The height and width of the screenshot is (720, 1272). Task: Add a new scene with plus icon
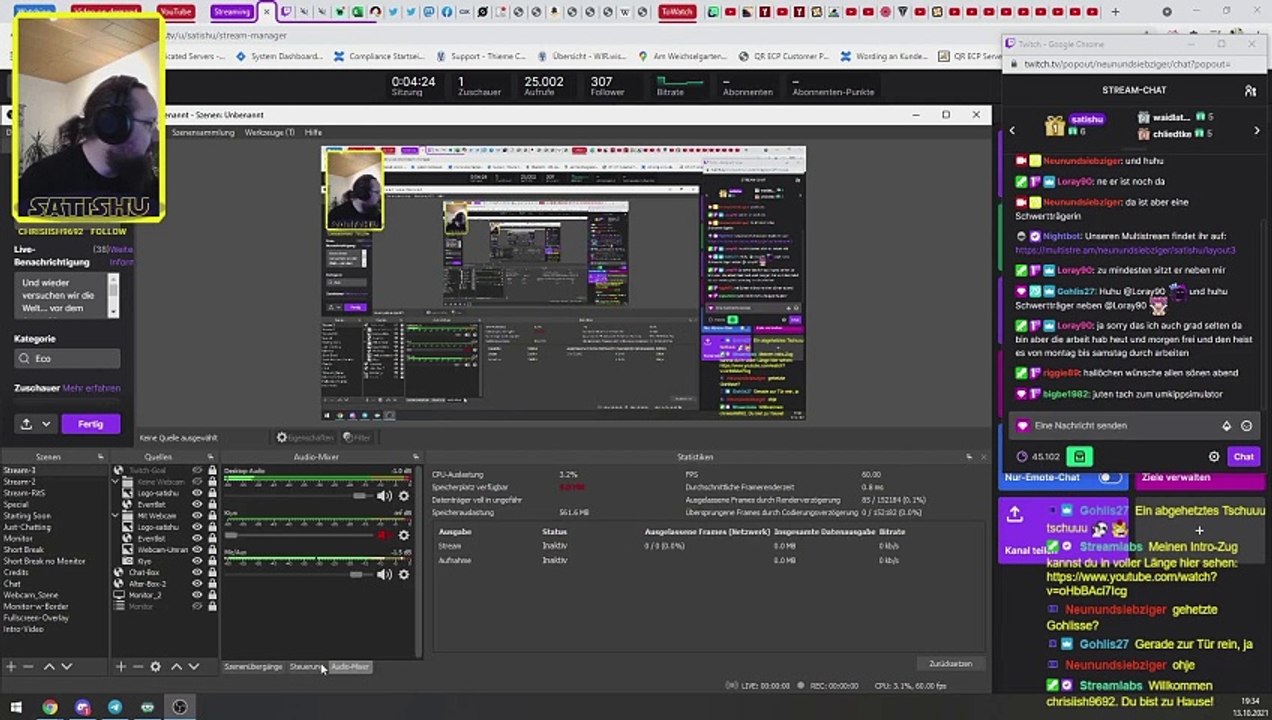[x=11, y=667]
